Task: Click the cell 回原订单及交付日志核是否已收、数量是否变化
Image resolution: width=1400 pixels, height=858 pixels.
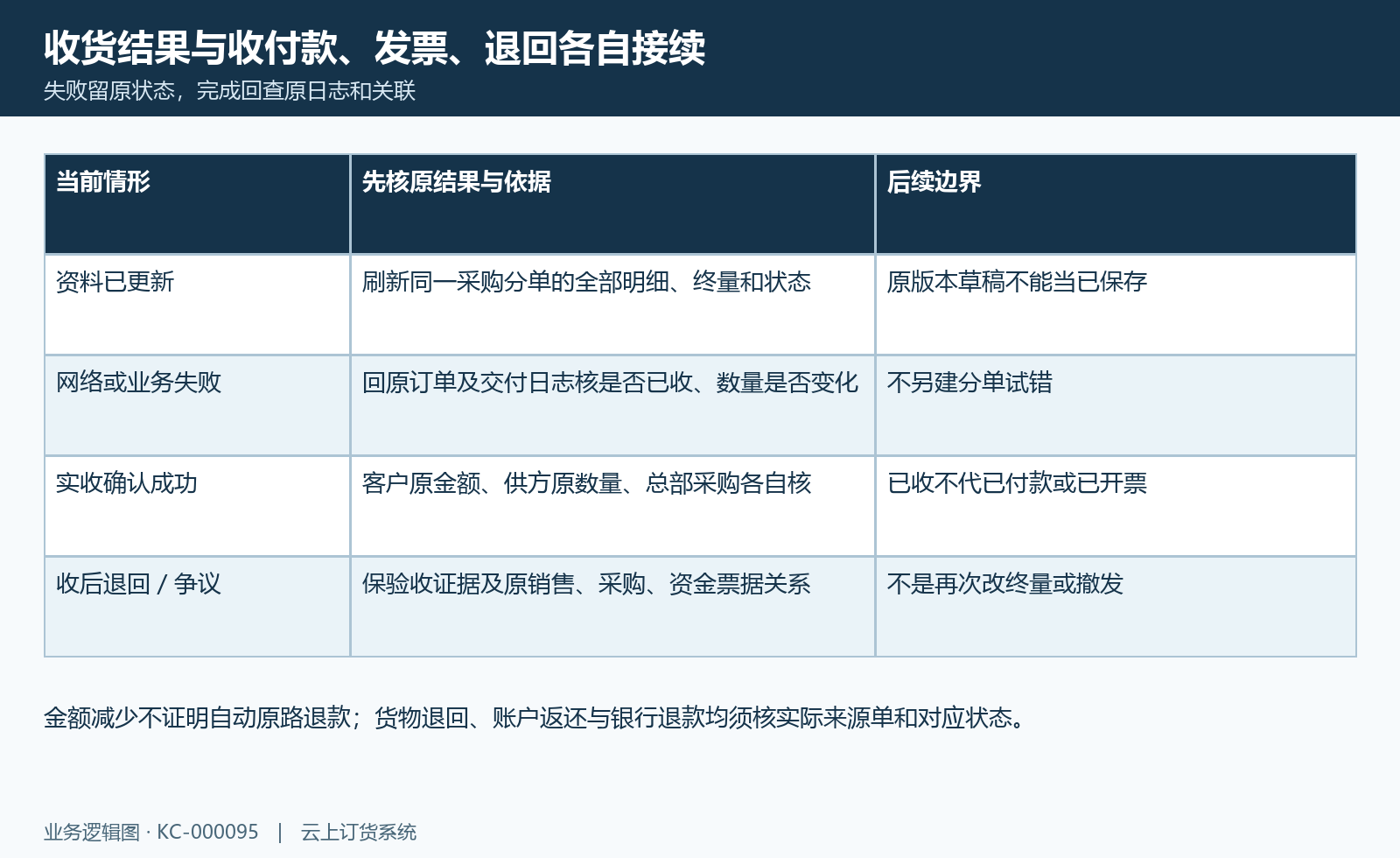Action: click(x=612, y=405)
